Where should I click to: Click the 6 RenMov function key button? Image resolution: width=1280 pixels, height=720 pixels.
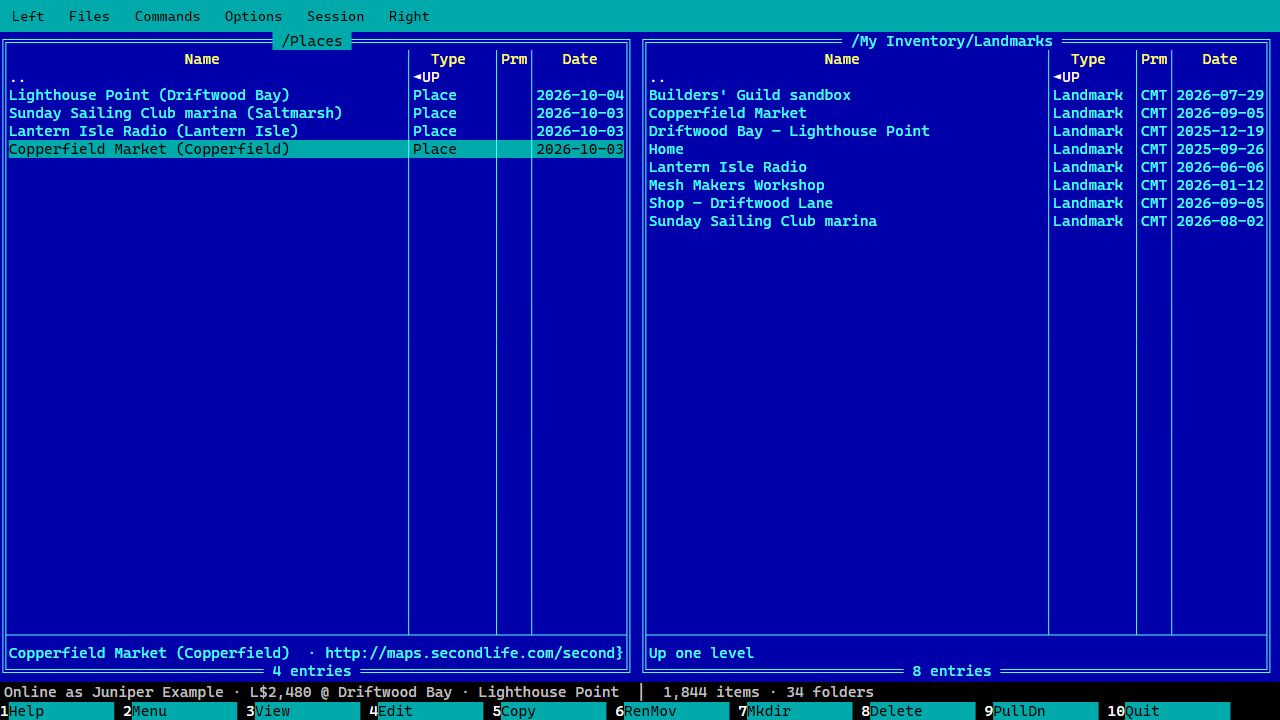click(672, 711)
